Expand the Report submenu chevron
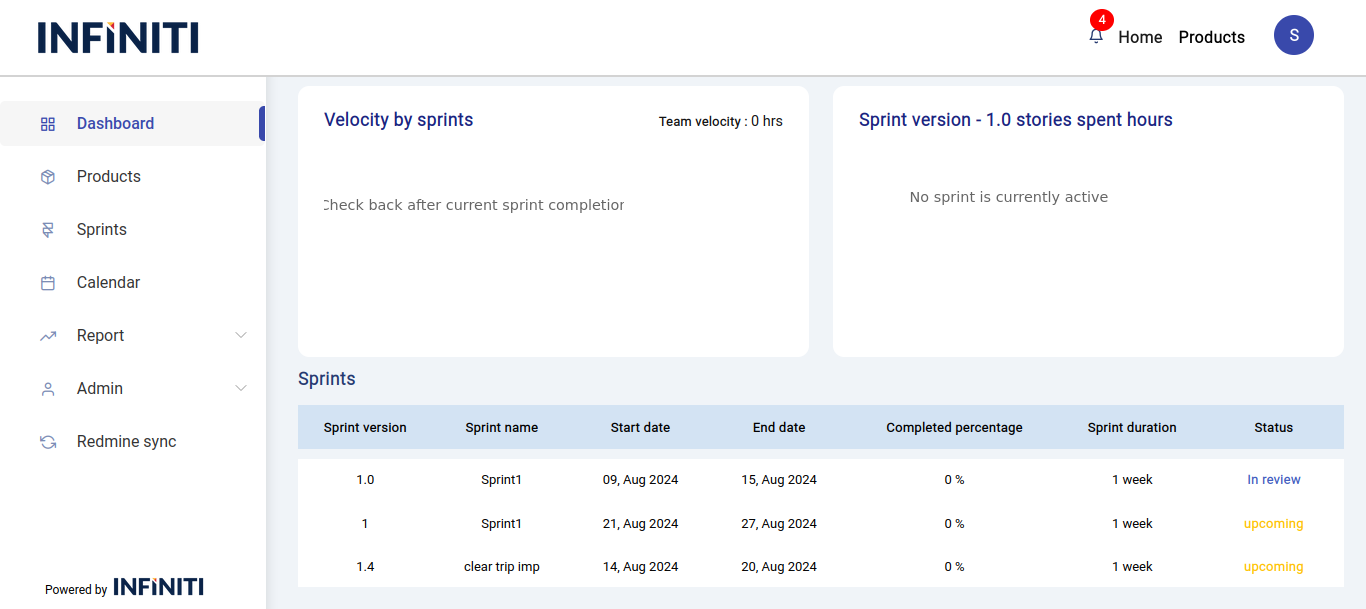 241,335
